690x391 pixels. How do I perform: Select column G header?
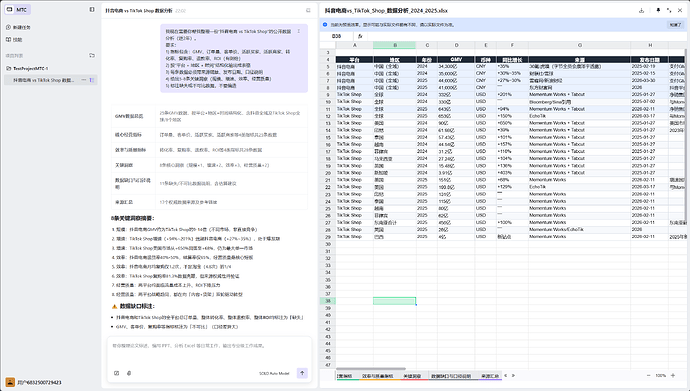pyautogui.click(x=580, y=45)
